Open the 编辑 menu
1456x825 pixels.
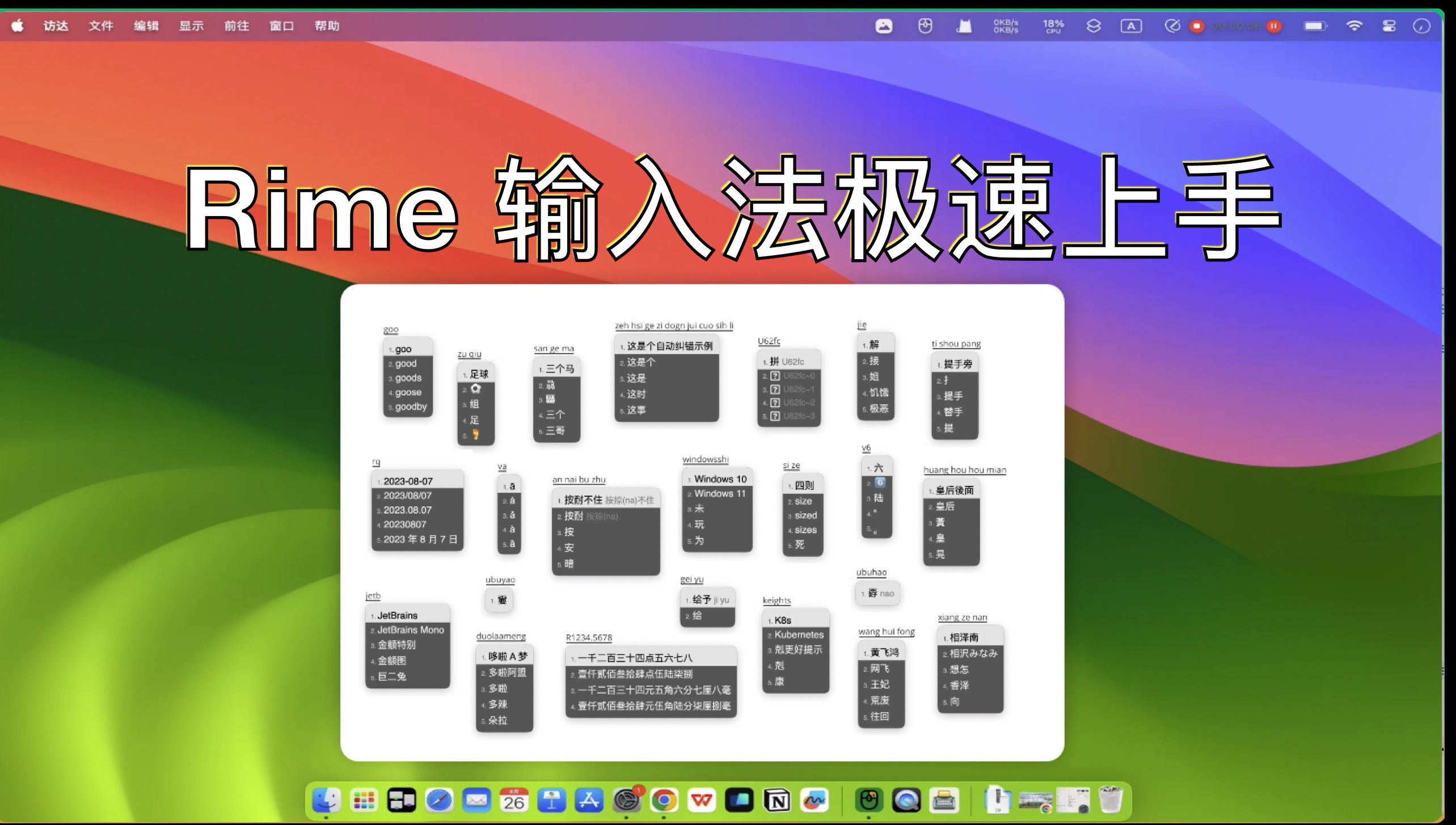tap(146, 26)
